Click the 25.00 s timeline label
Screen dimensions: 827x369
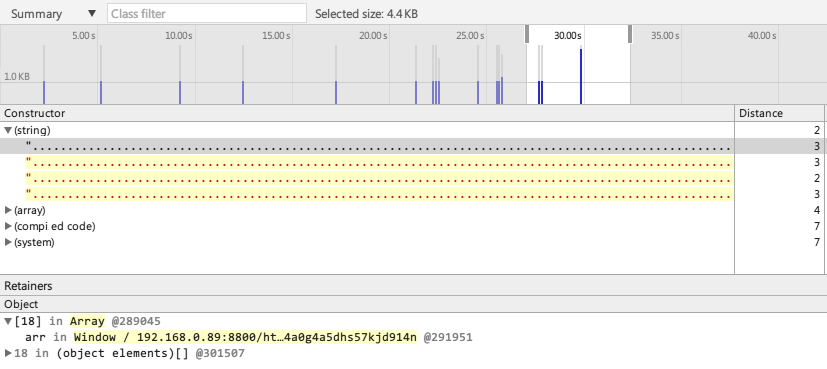(x=470, y=36)
